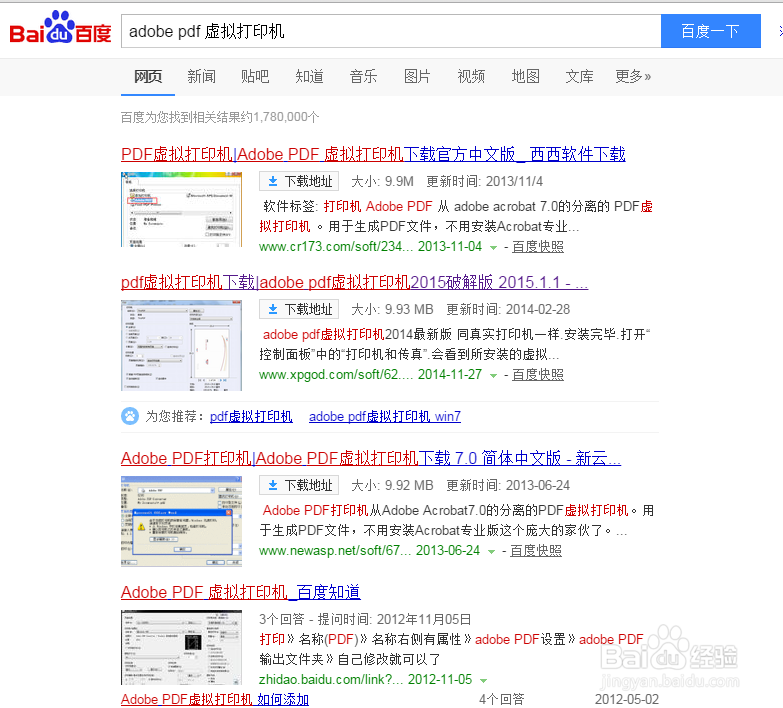Click the download arrow icon of 2013-06-24 result

273,485
